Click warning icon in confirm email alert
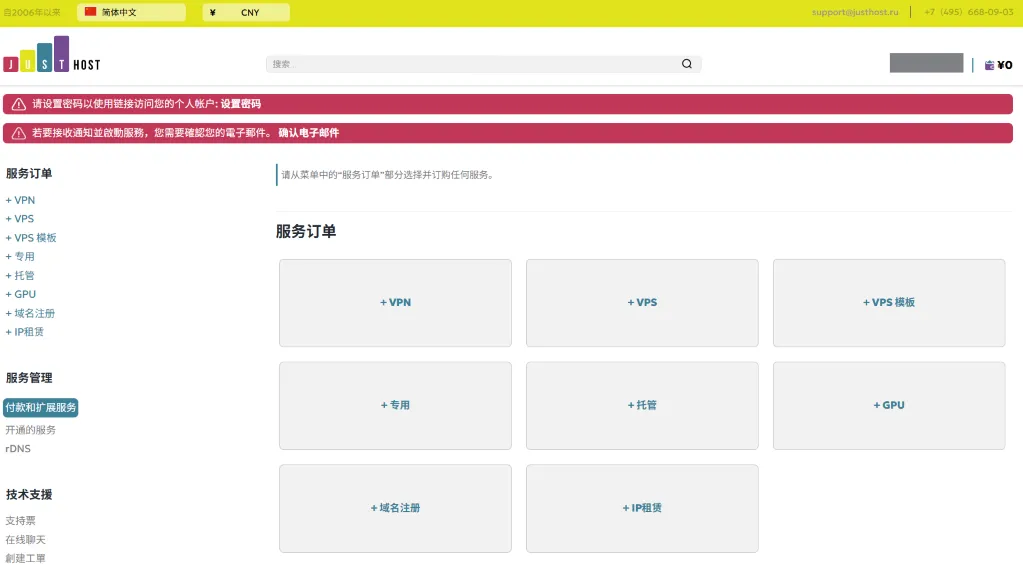The height and width of the screenshot is (565, 1023). (18, 133)
